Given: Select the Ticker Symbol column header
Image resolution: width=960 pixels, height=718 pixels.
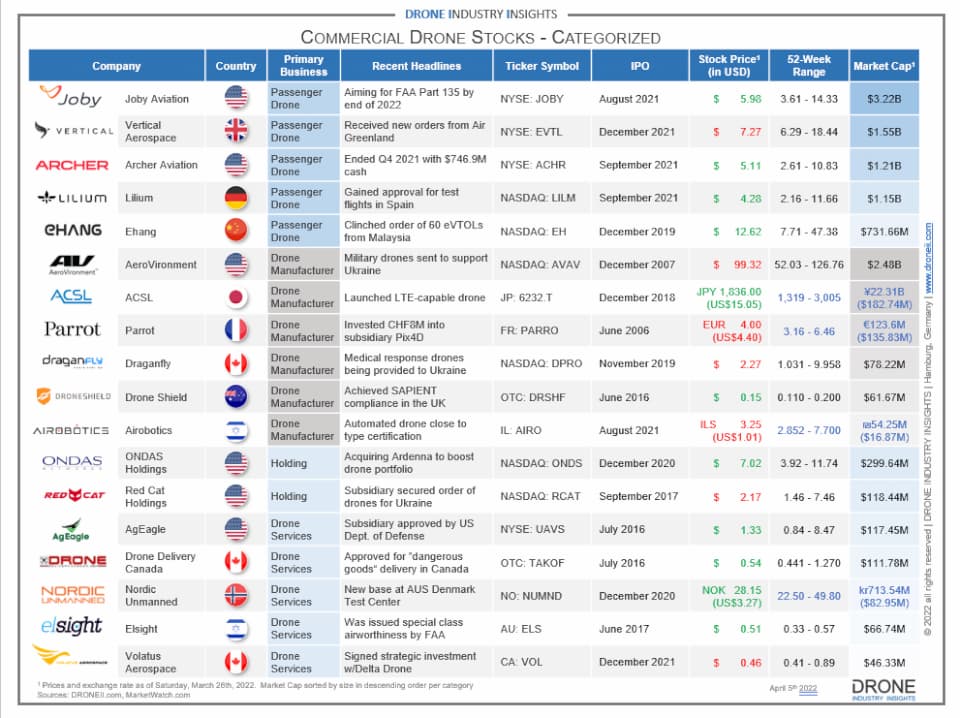Looking at the screenshot, I should pyautogui.click(x=541, y=66).
